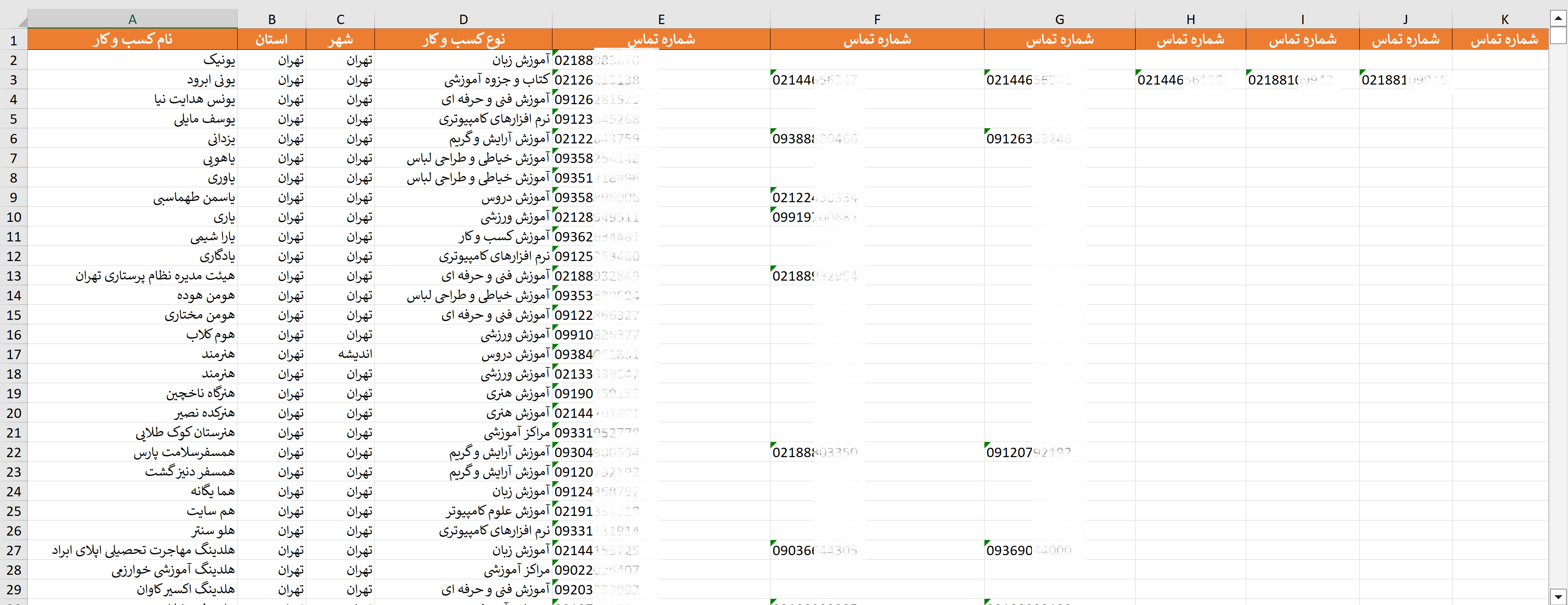1568x605 pixels.
Task: Select row 29 header number
Action: 13,589
